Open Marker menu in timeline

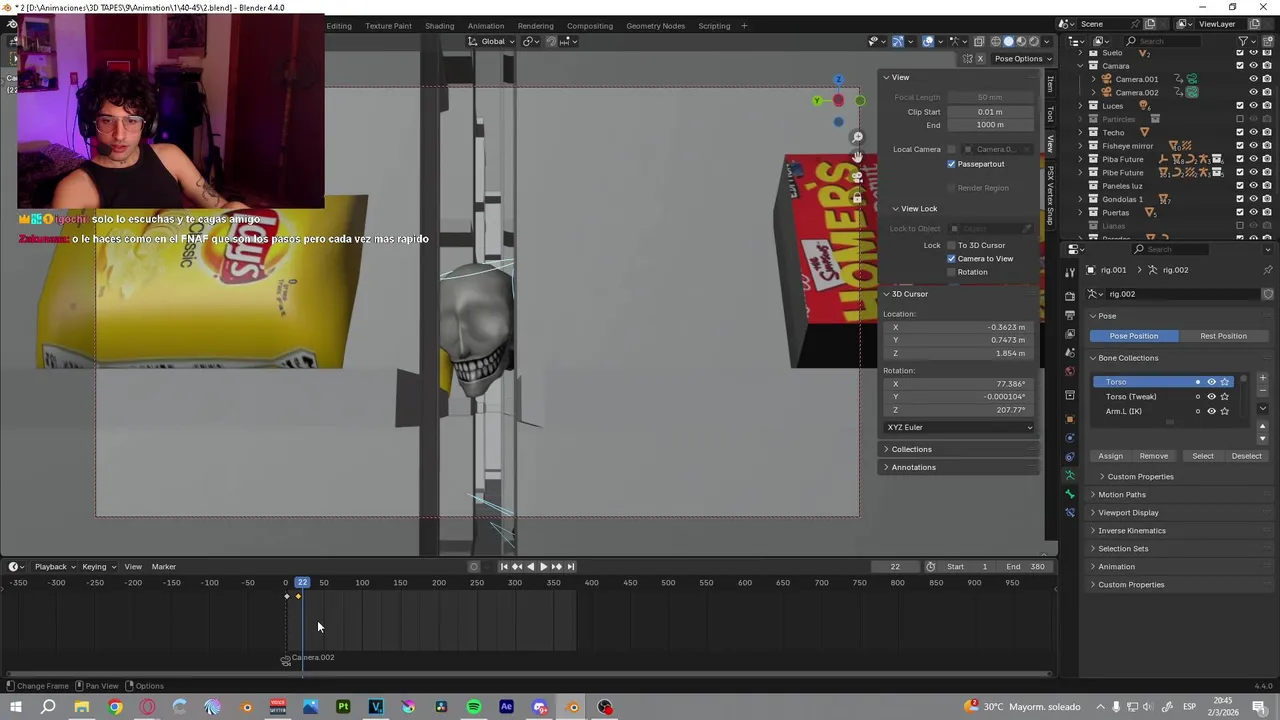(164, 567)
